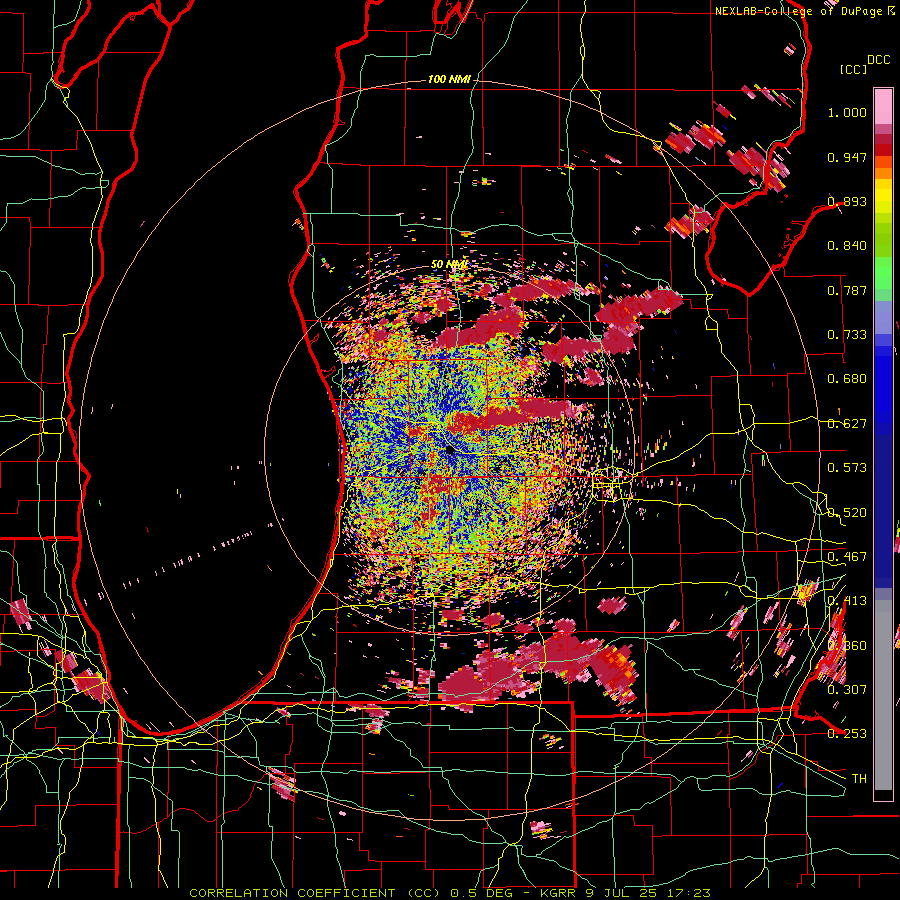Click the "[CC]" units label above the scale
Screen dimensions: 900x900
click(853, 69)
